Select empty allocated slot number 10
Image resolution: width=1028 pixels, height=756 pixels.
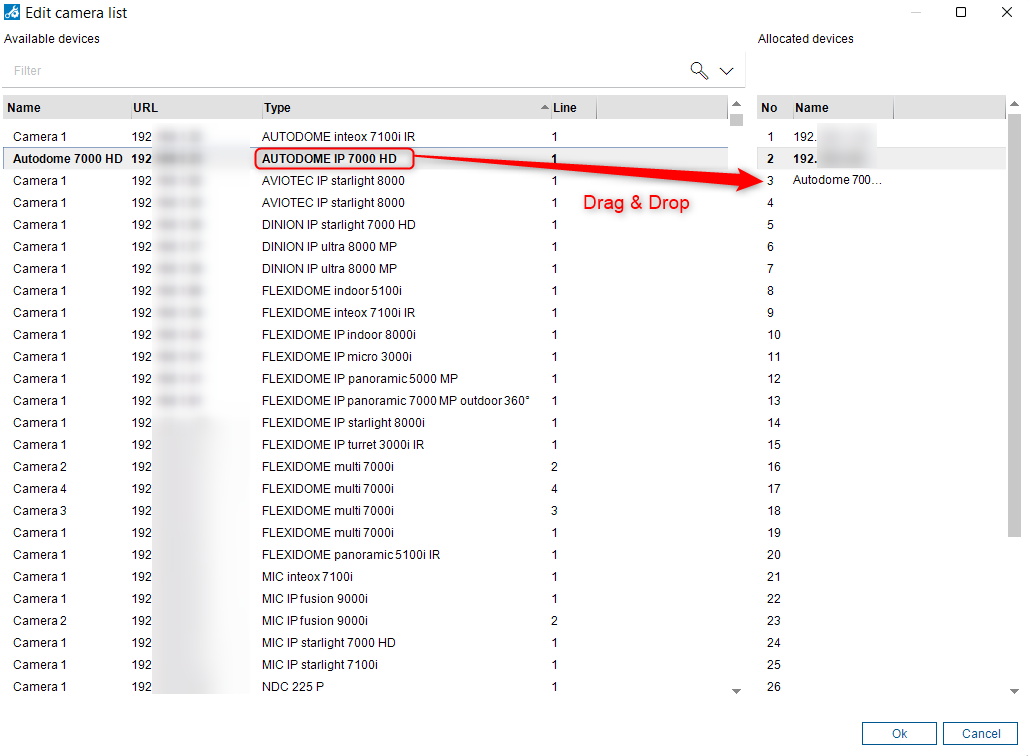[x=881, y=334]
